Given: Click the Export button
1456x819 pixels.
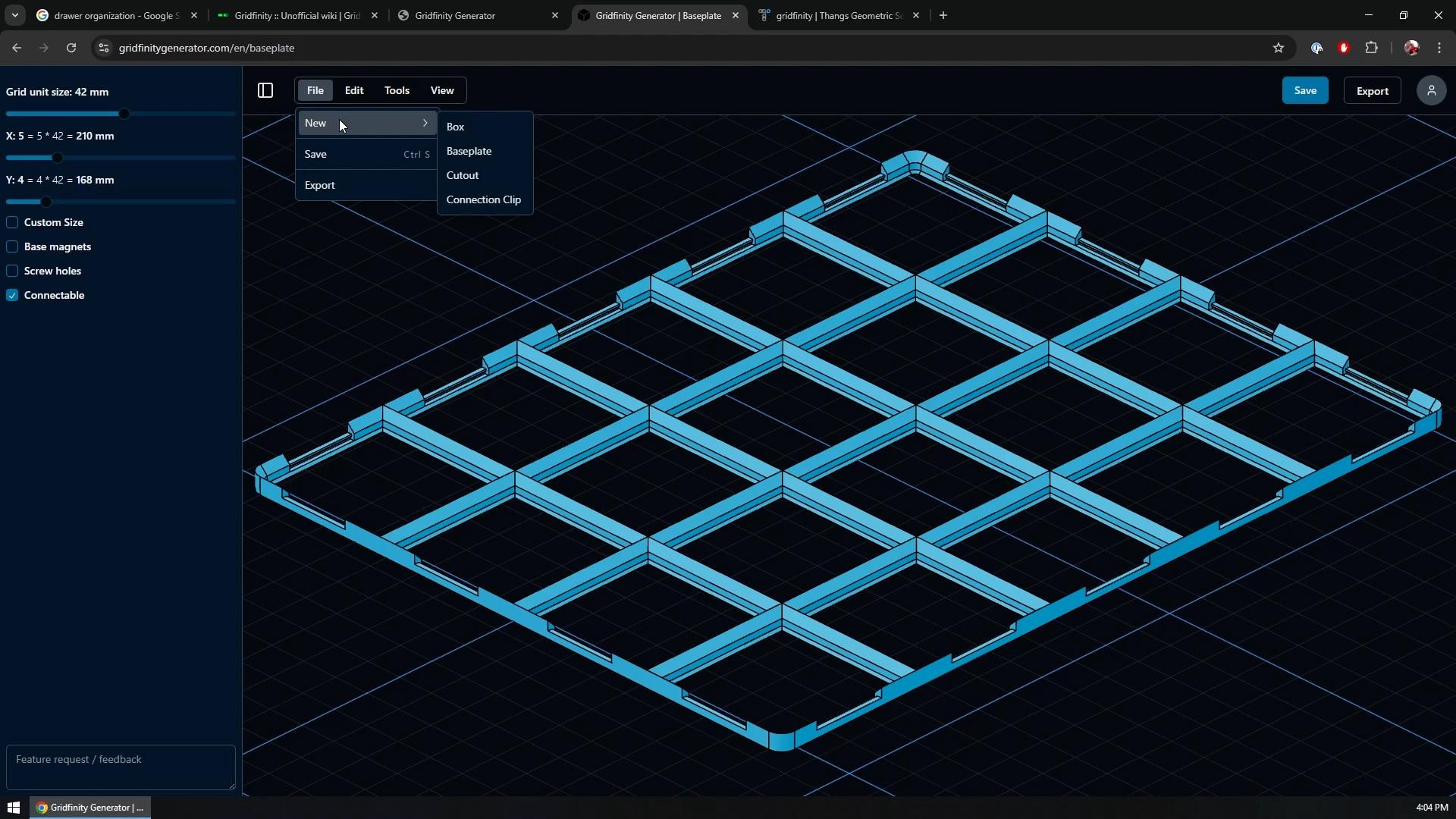Looking at the screenshot, I should pyautogui.click(x=1372, y=90).
